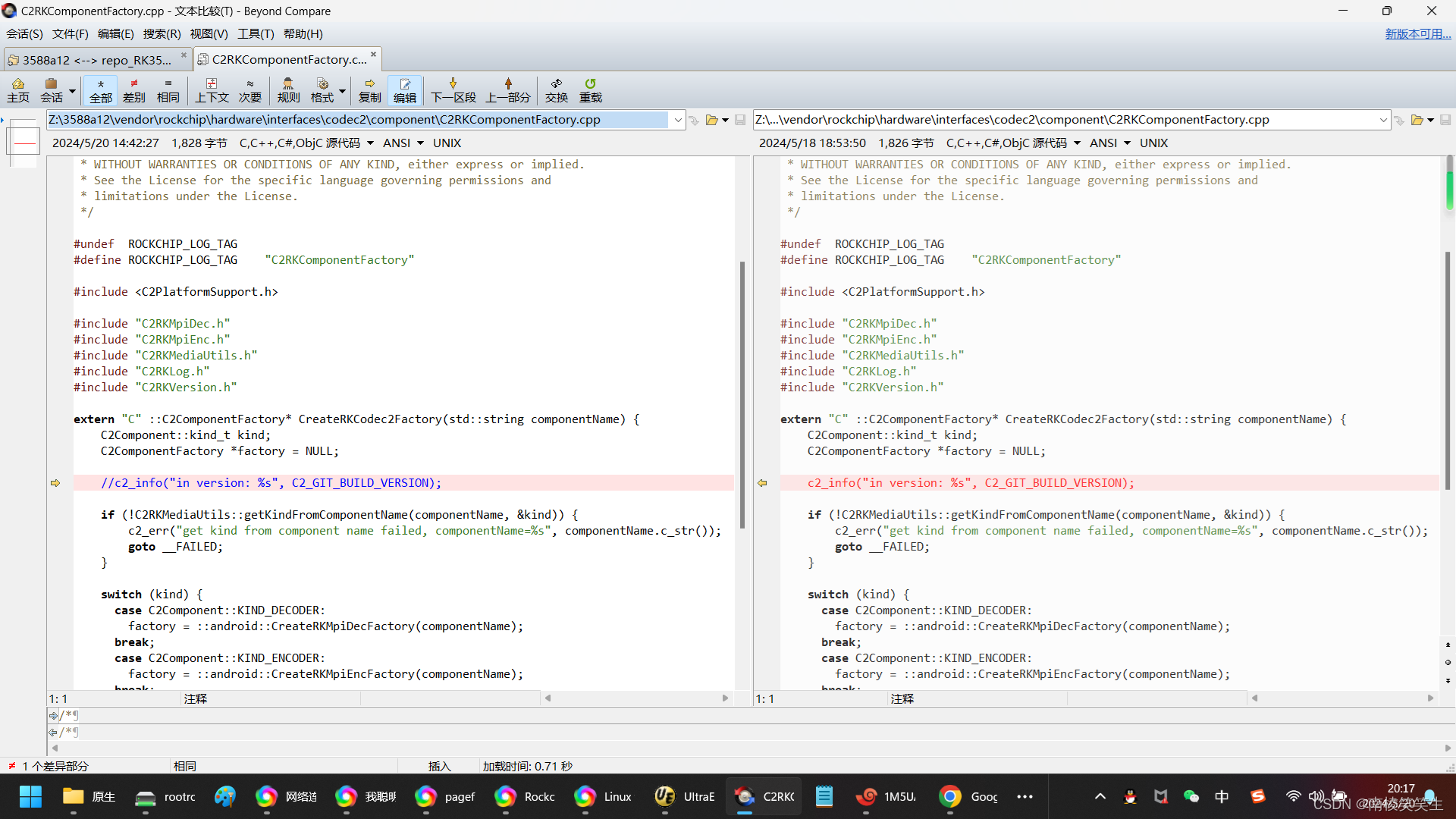
Task: Toggle 差别 (show differences) filter
Action: (133, 89)
